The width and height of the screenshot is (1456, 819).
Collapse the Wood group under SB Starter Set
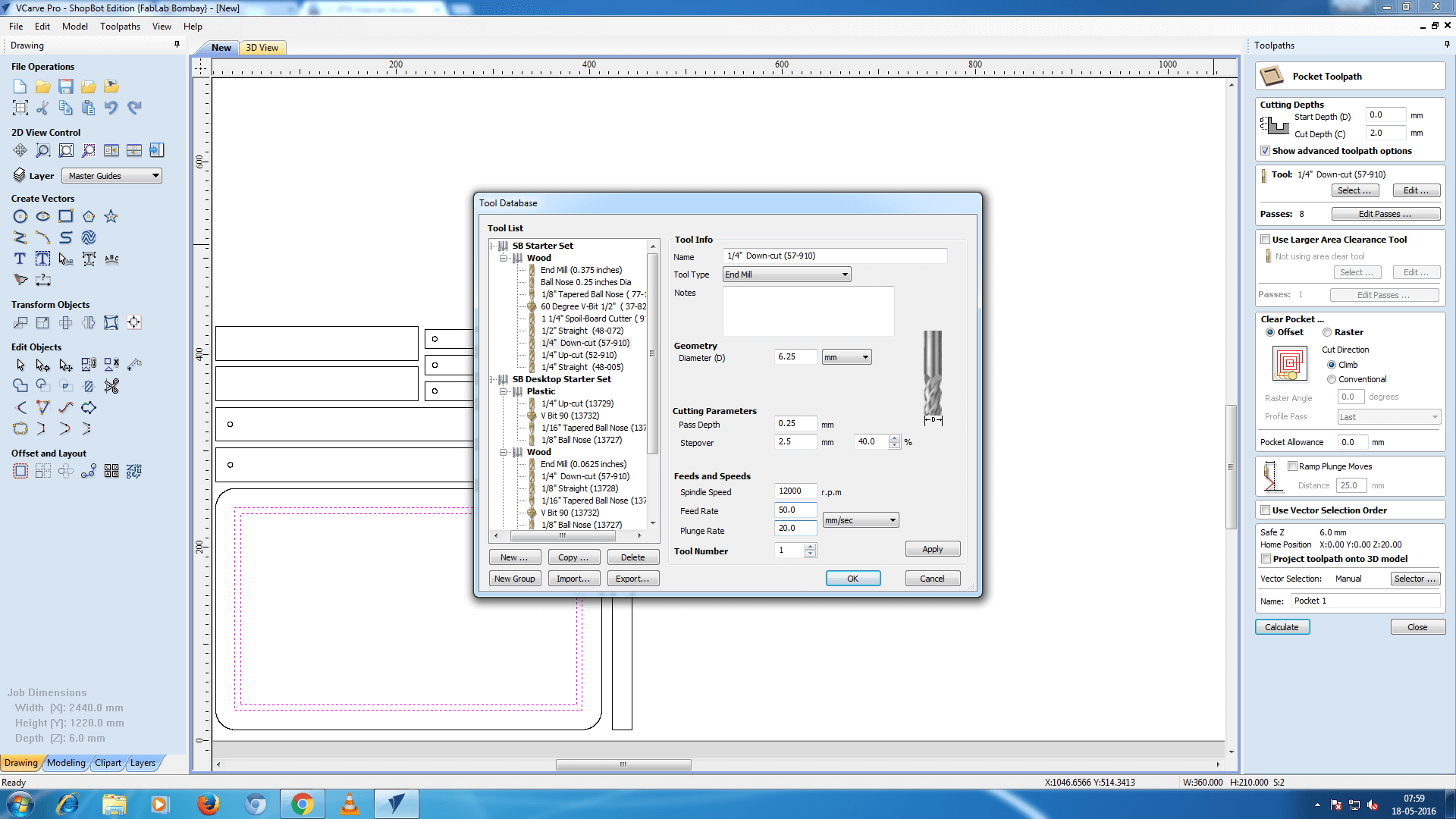[503, 258]
